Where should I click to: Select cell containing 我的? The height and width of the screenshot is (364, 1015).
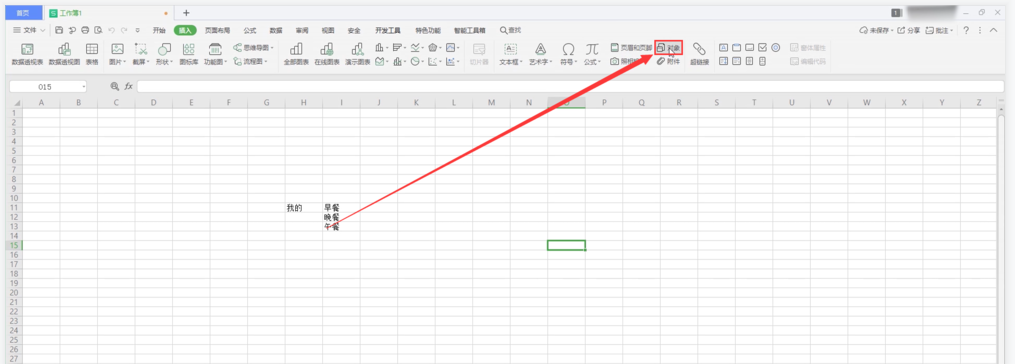tap(304, 208)
